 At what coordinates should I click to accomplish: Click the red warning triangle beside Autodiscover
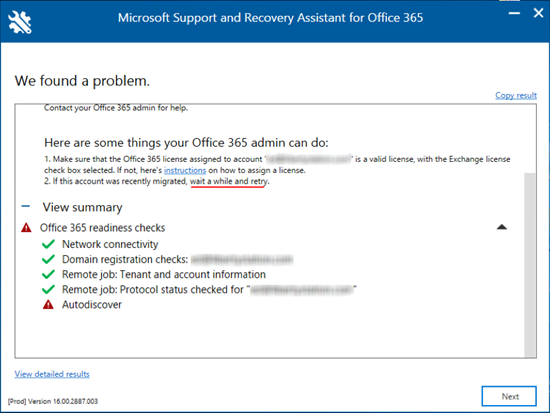coord(48,305)
